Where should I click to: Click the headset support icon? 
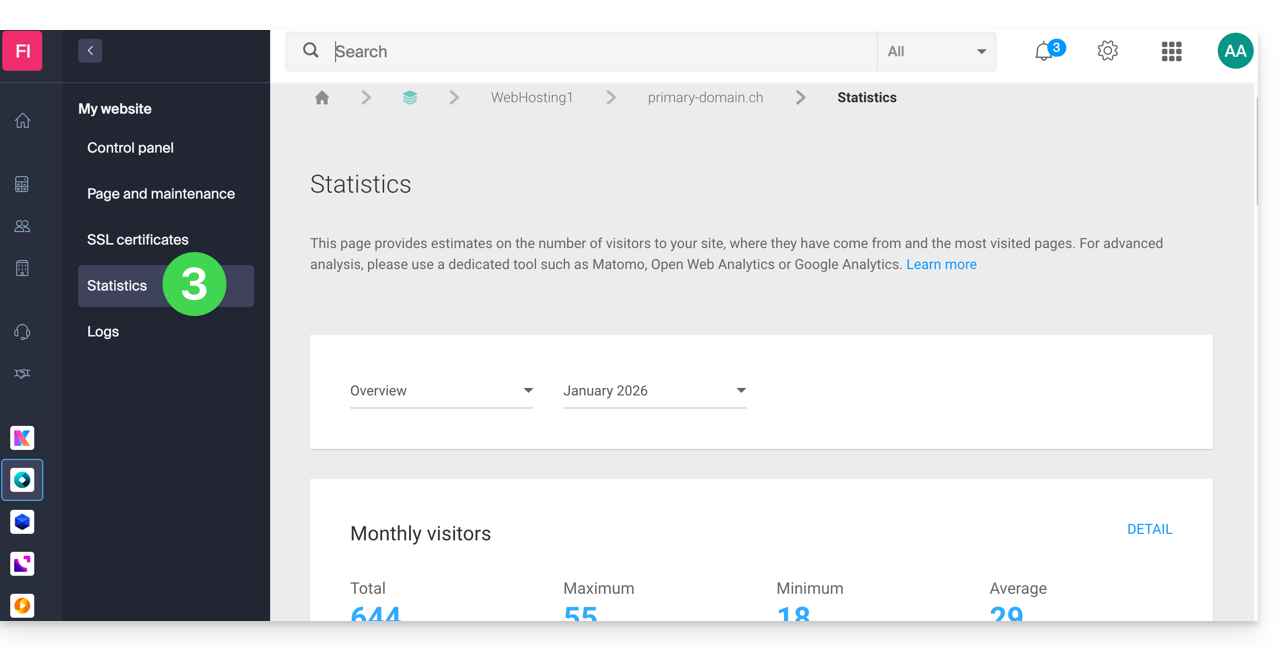point(22,332)
